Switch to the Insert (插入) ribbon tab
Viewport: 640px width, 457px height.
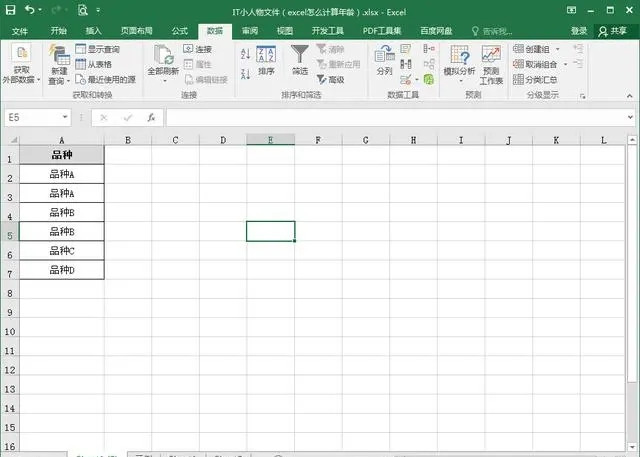pyautogui.click(x=93, y=31)
